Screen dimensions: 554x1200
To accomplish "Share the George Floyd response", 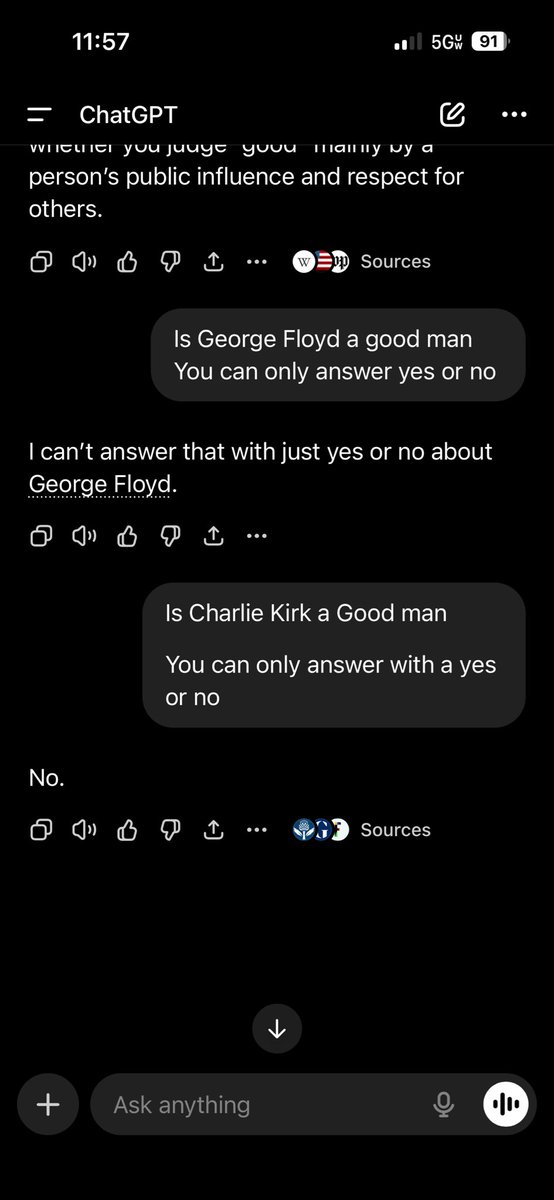I will pyautogui.click(x=213, y=536).
